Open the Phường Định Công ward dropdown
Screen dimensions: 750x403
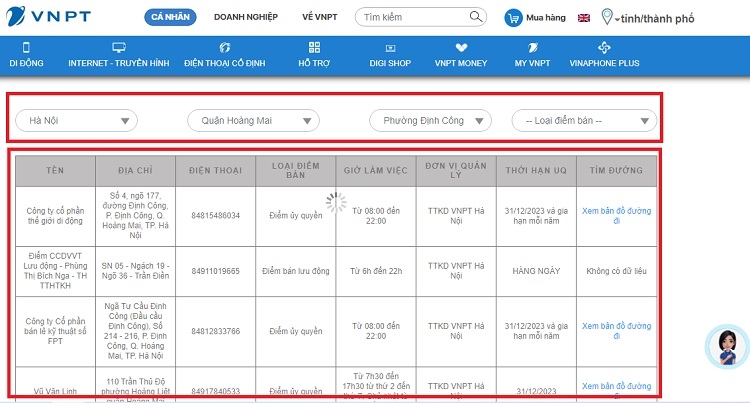pyautogui.click(x=430, y=120)
